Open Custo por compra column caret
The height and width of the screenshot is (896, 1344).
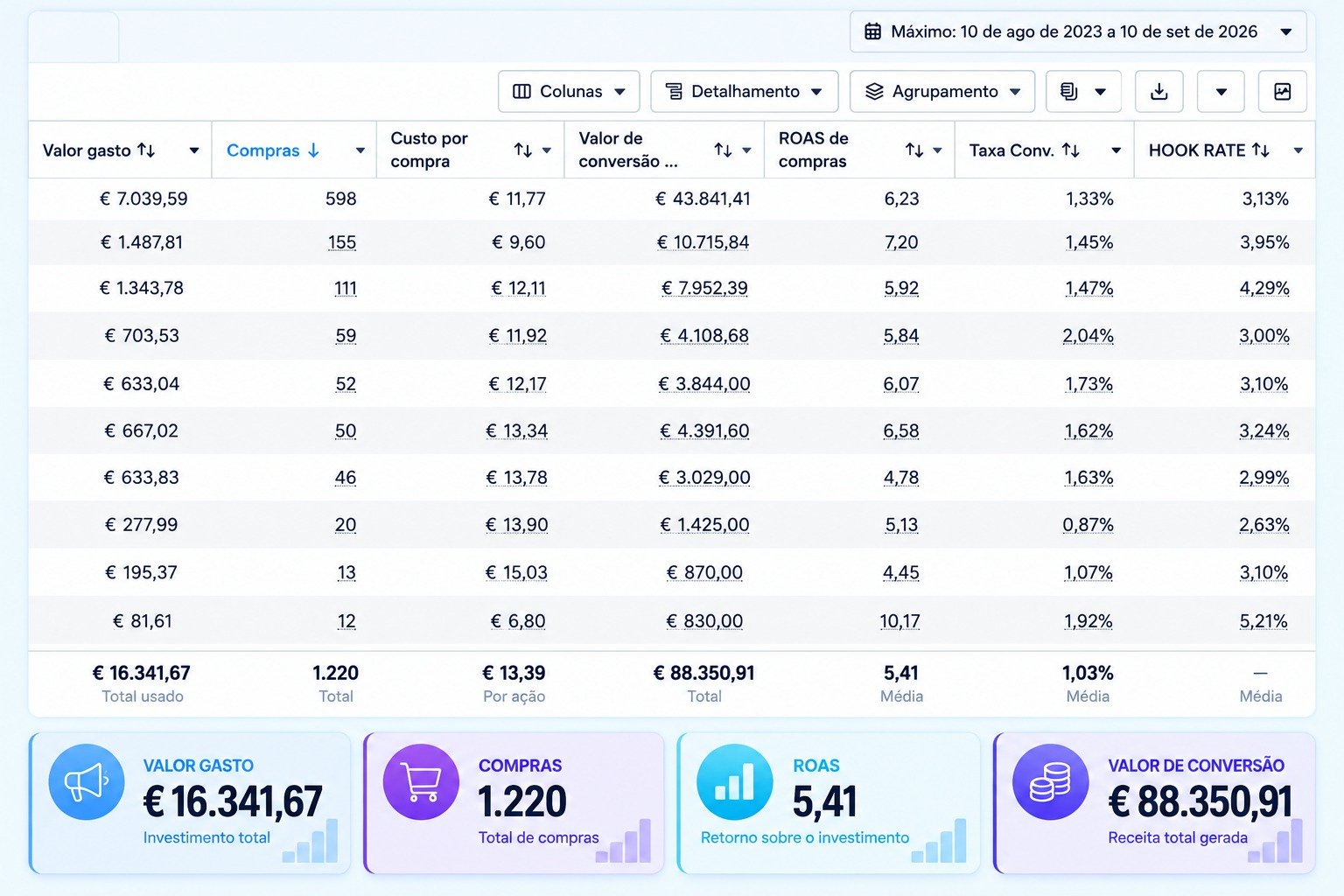click(x=547, y=150)
